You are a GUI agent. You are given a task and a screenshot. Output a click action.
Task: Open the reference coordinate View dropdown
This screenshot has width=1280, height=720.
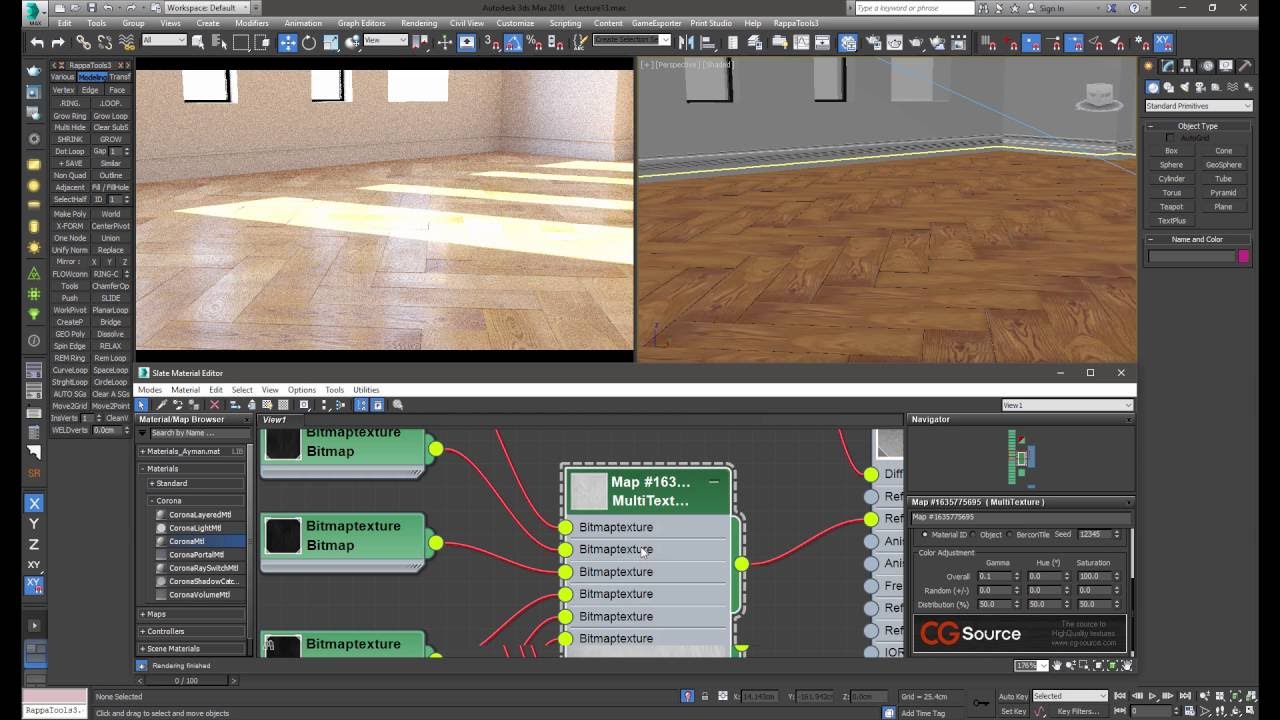[385, 40]
